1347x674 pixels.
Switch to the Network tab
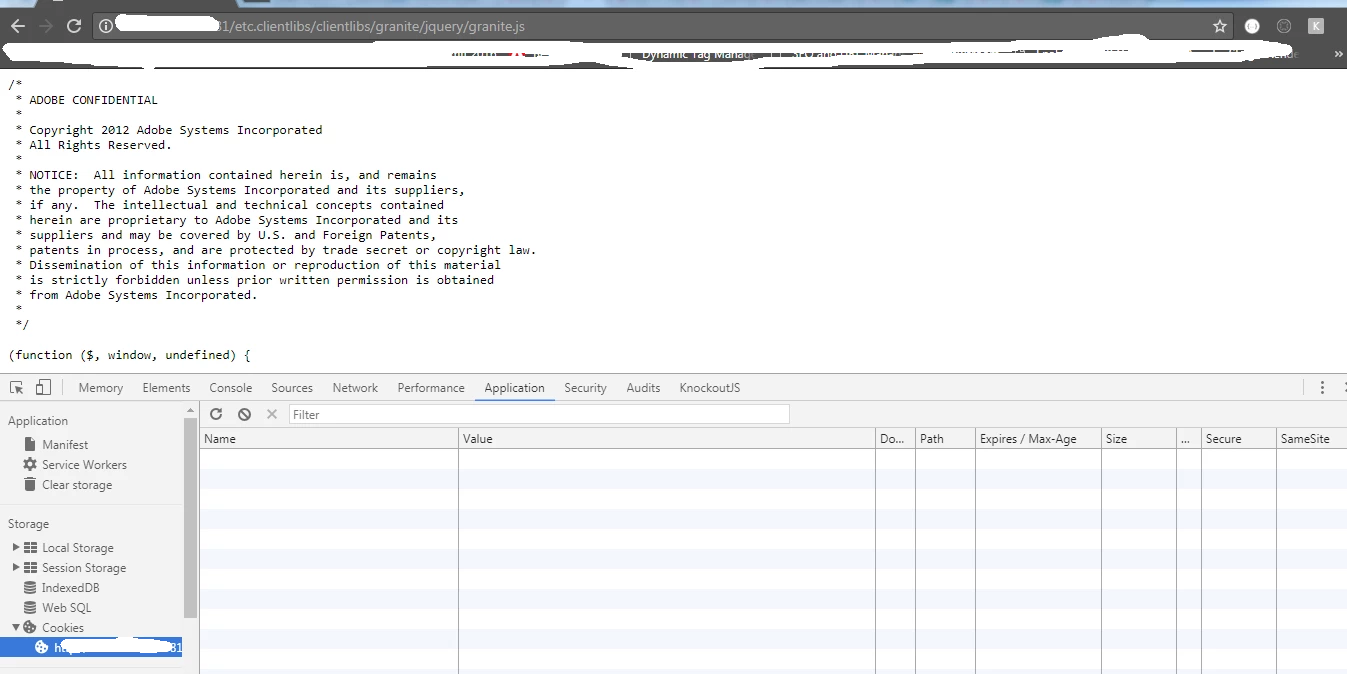[355, 388]
